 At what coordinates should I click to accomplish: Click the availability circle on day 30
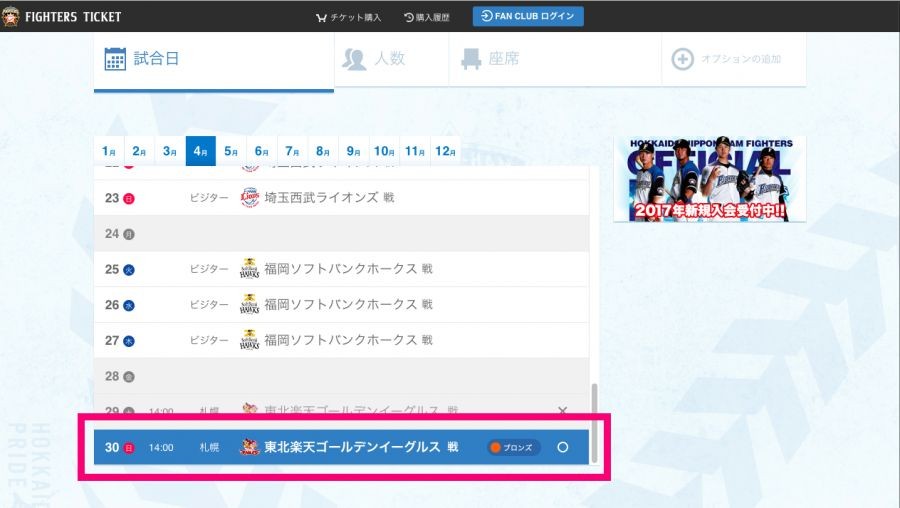pyautogui.click(x=563, y=447)
